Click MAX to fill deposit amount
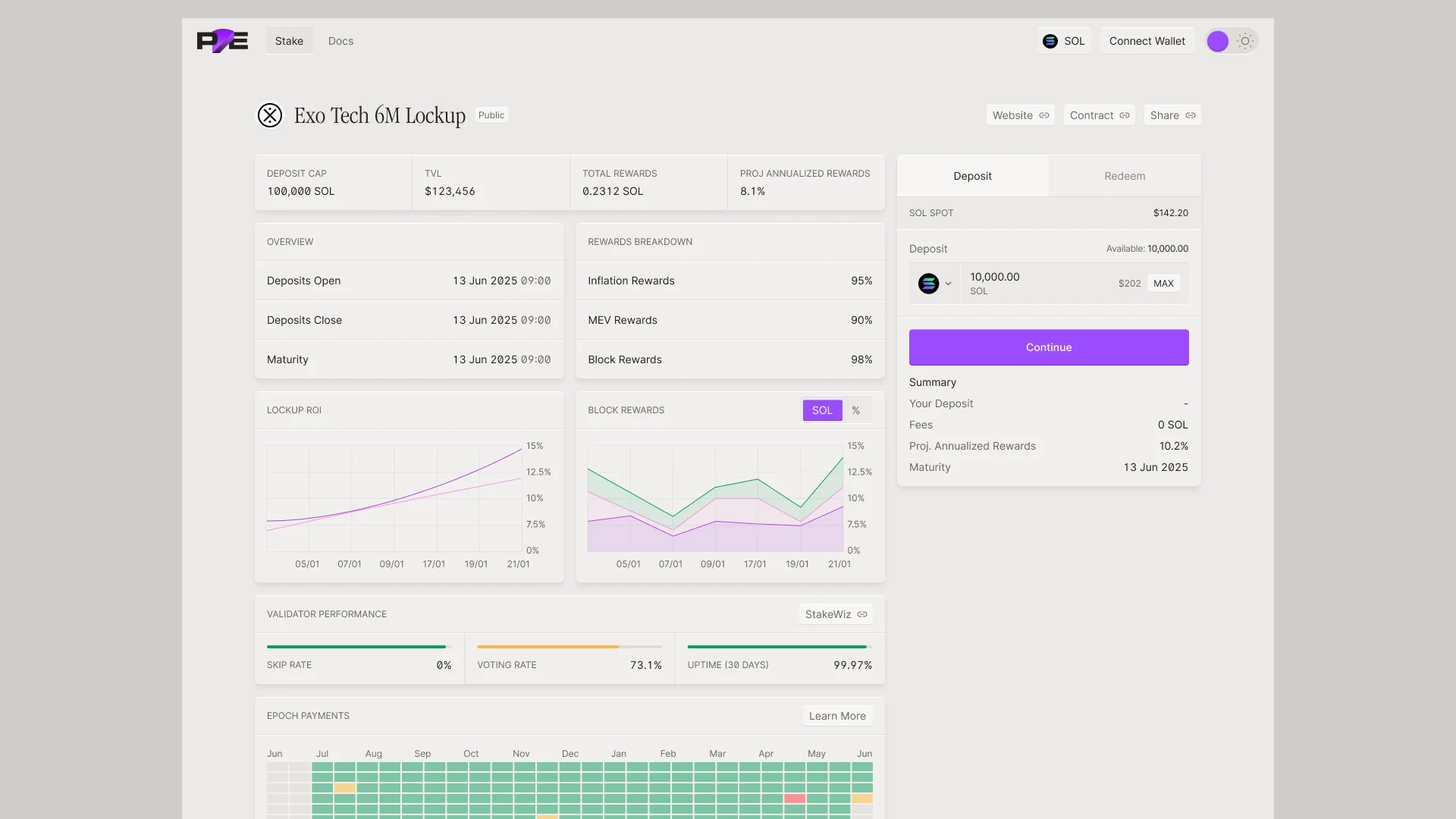The image size is (1456, 819). 1163,284
